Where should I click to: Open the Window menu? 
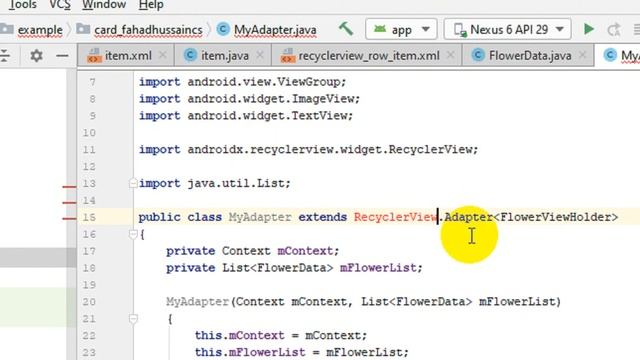coord(104,5)
